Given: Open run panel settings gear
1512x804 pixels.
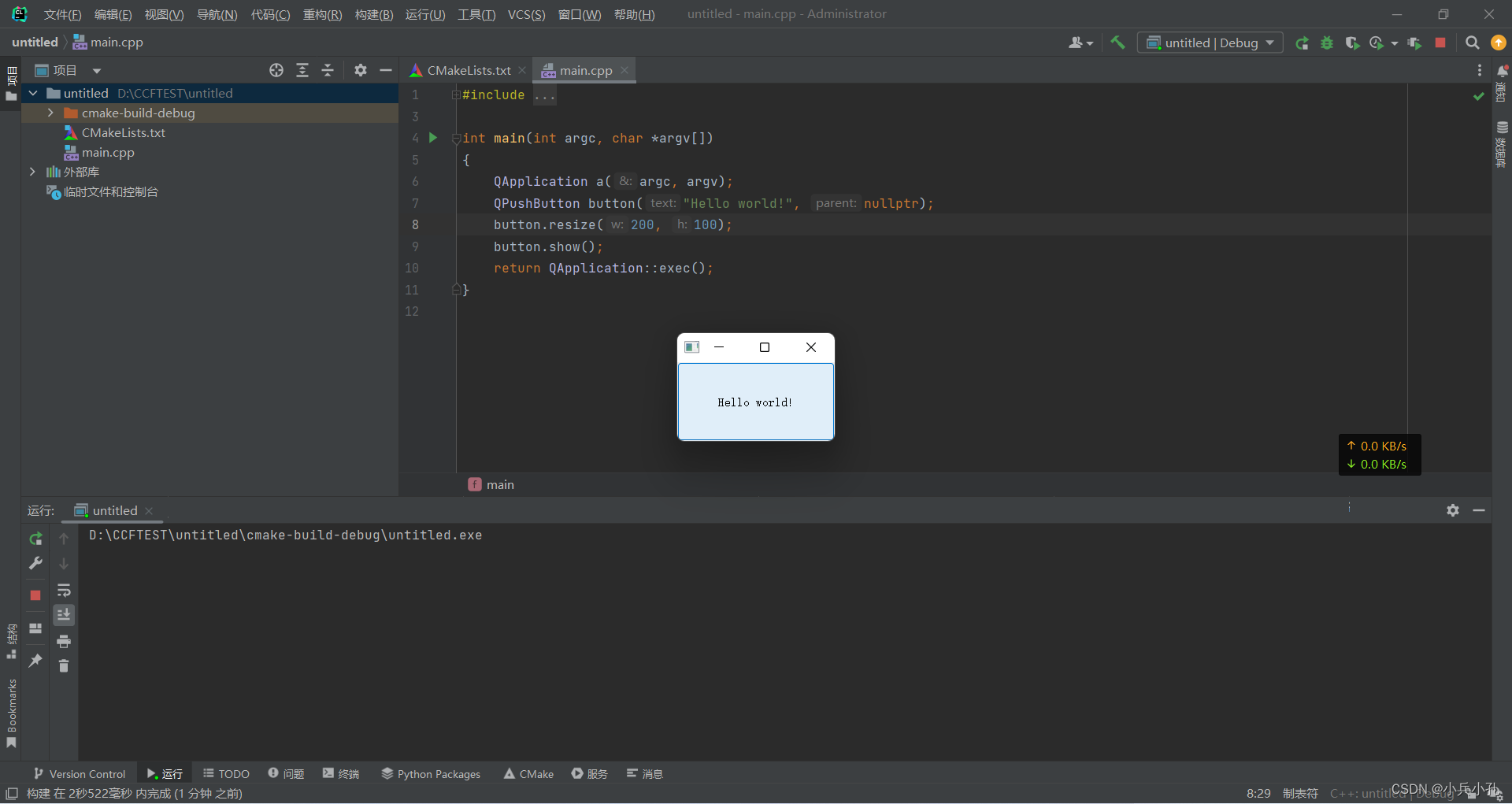Looking at the screenshot, I should tap(1453, 510).
